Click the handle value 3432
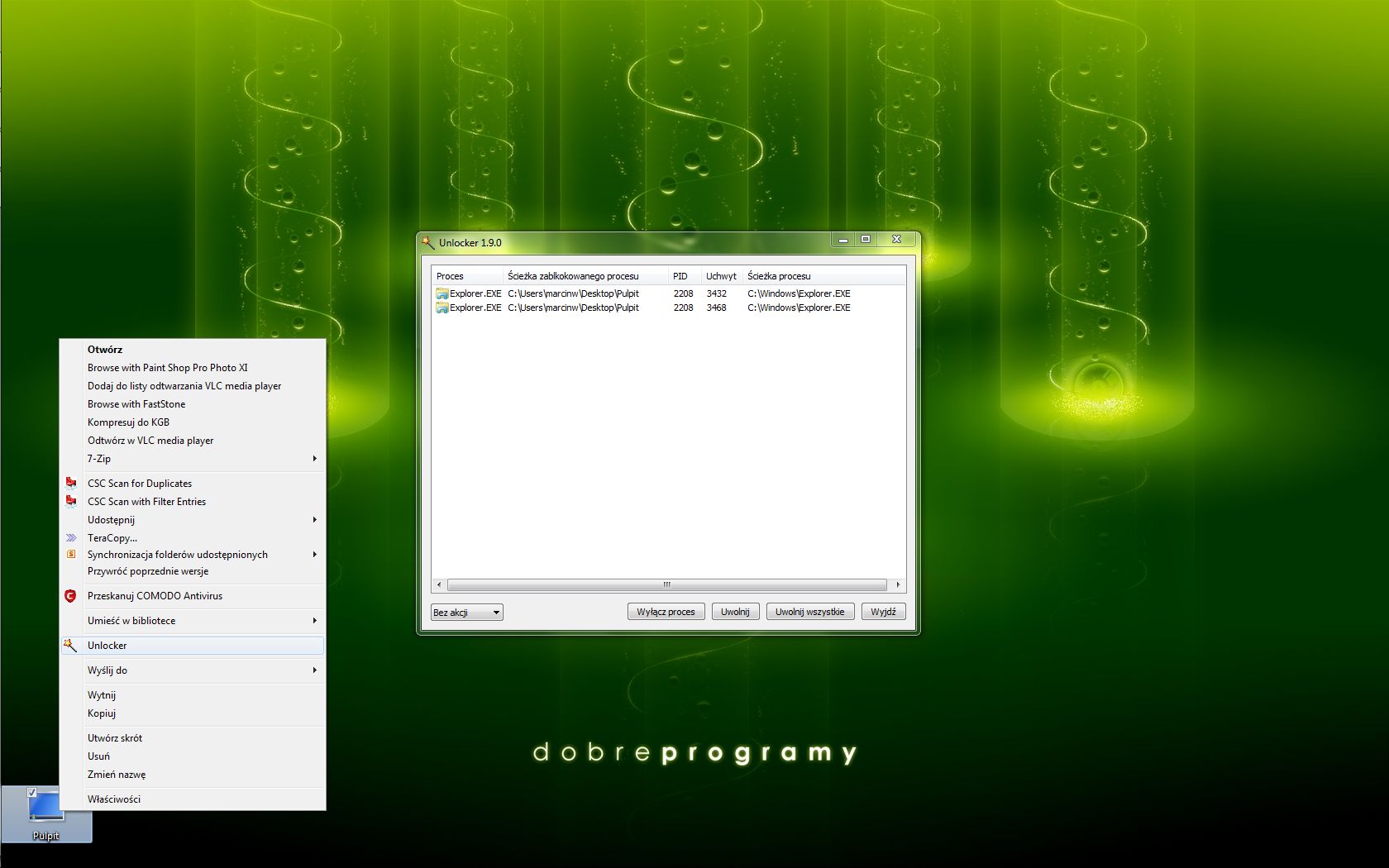 716,293
